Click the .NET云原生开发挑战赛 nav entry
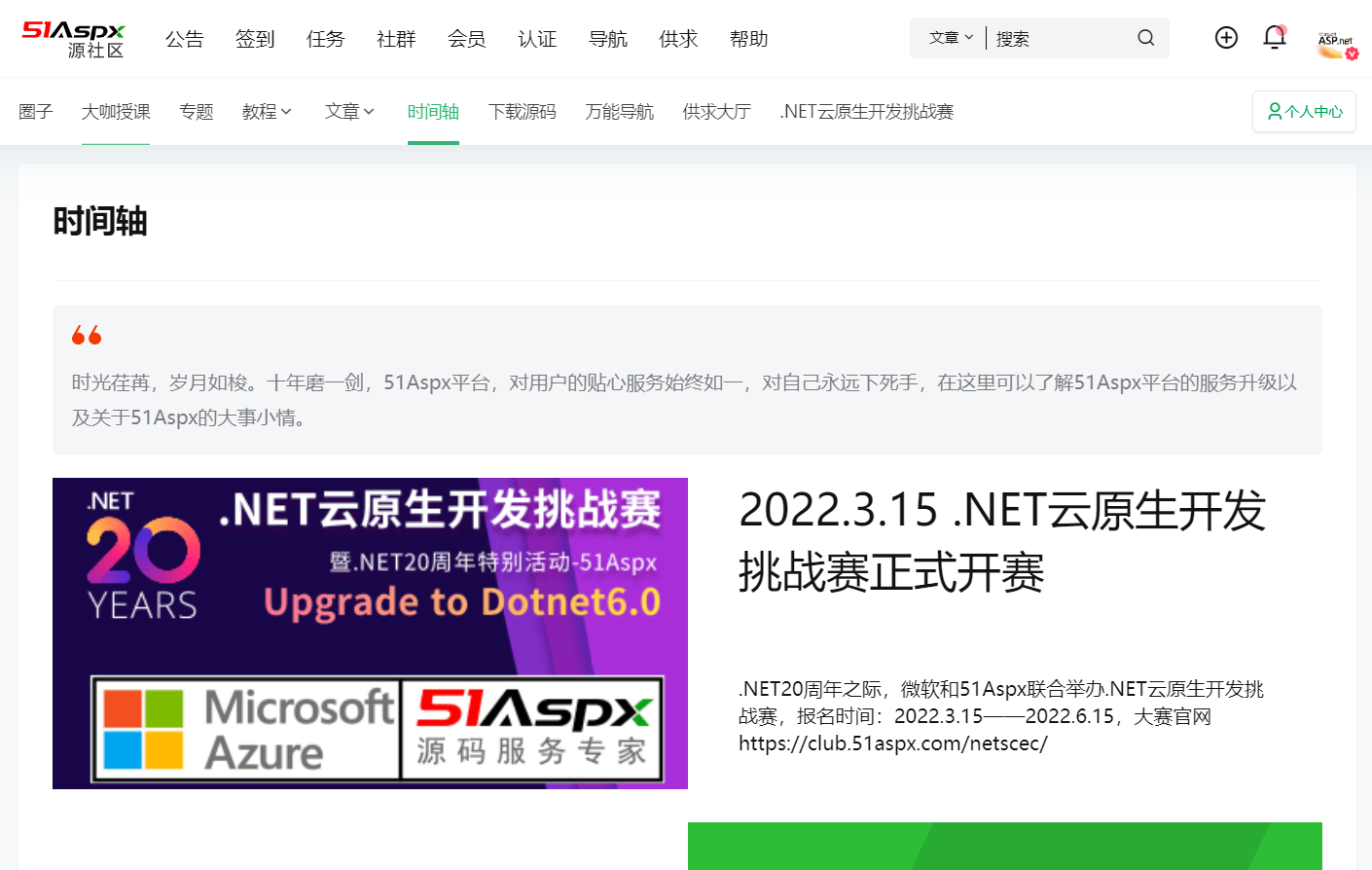Viewport: 1372px width, 870px height. (x=866, y=111)
